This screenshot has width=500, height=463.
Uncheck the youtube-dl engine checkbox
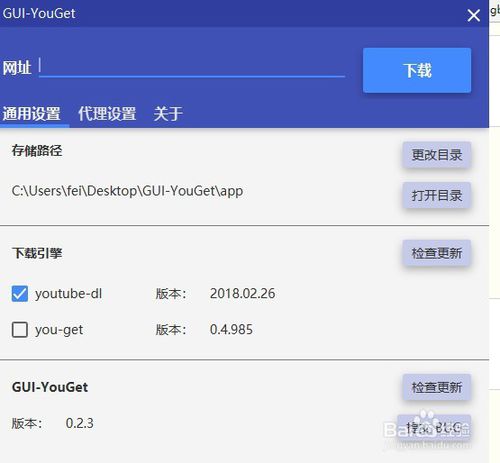click(20, 294)
